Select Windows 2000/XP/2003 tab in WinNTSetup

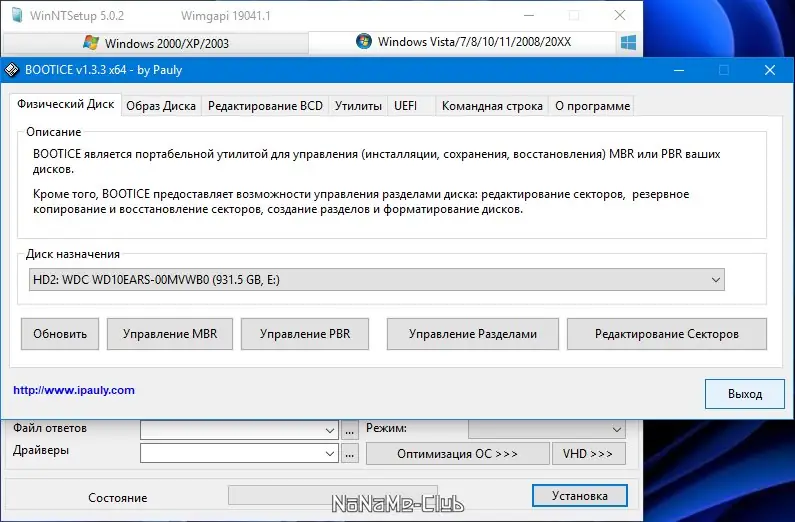(x=156, y=44)
